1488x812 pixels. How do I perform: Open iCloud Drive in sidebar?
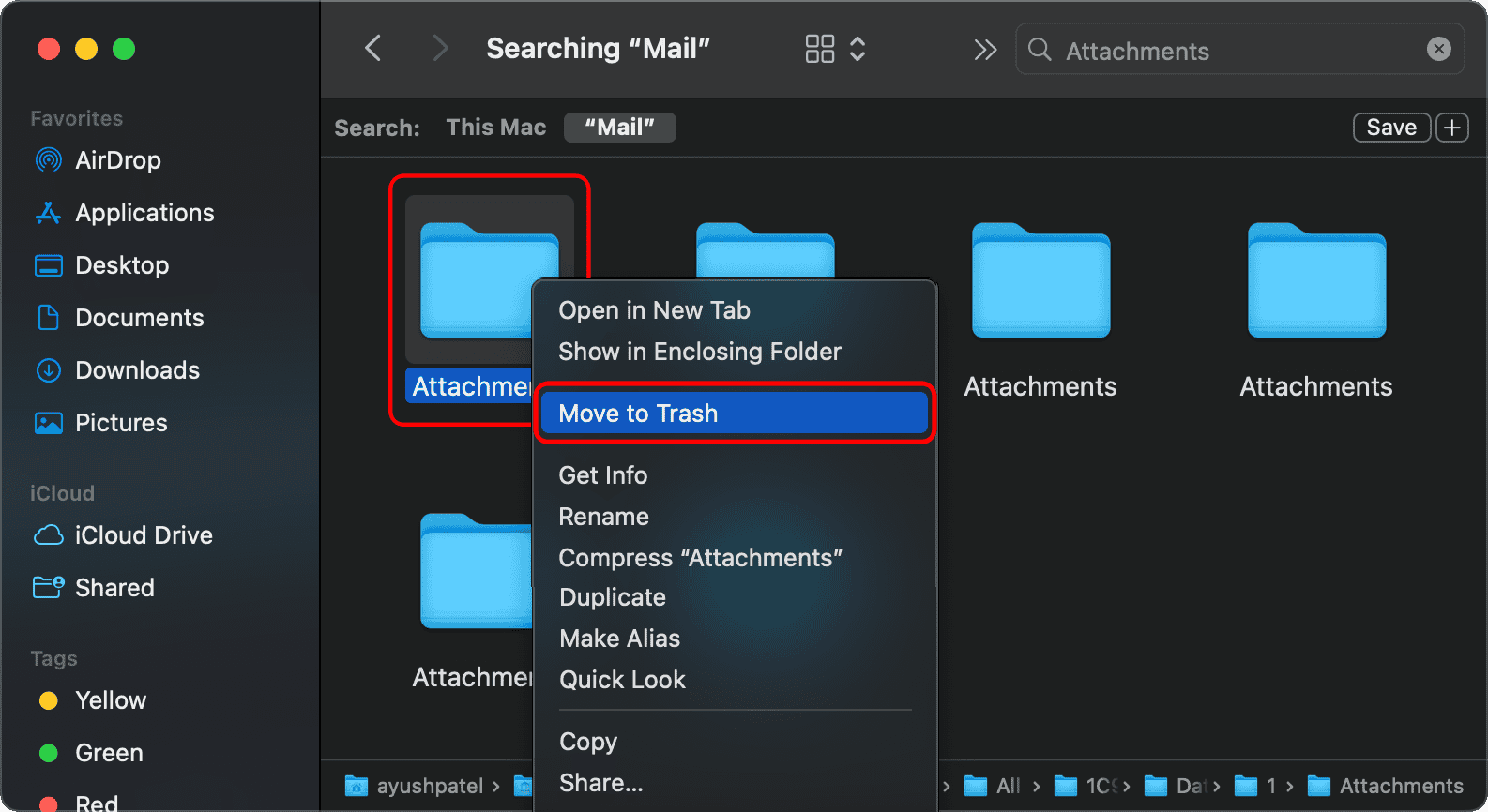(143, 535)
